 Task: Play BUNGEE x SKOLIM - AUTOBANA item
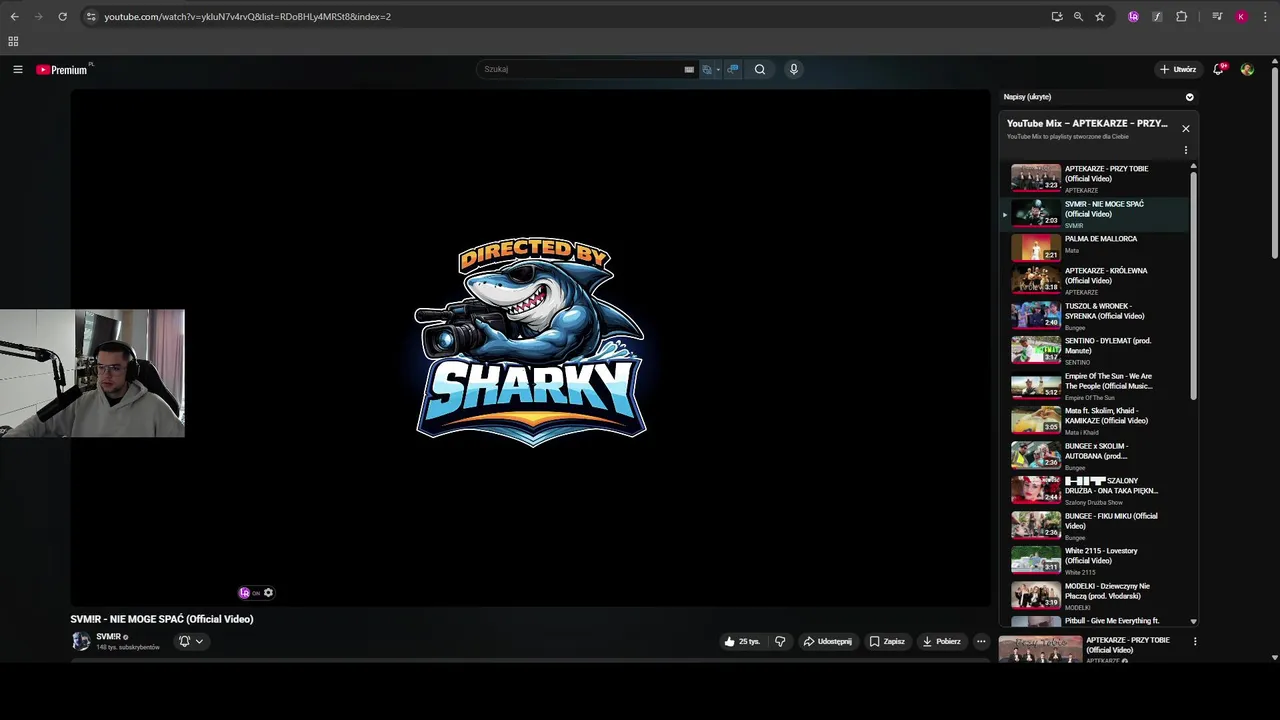[x=1097, y=456]
